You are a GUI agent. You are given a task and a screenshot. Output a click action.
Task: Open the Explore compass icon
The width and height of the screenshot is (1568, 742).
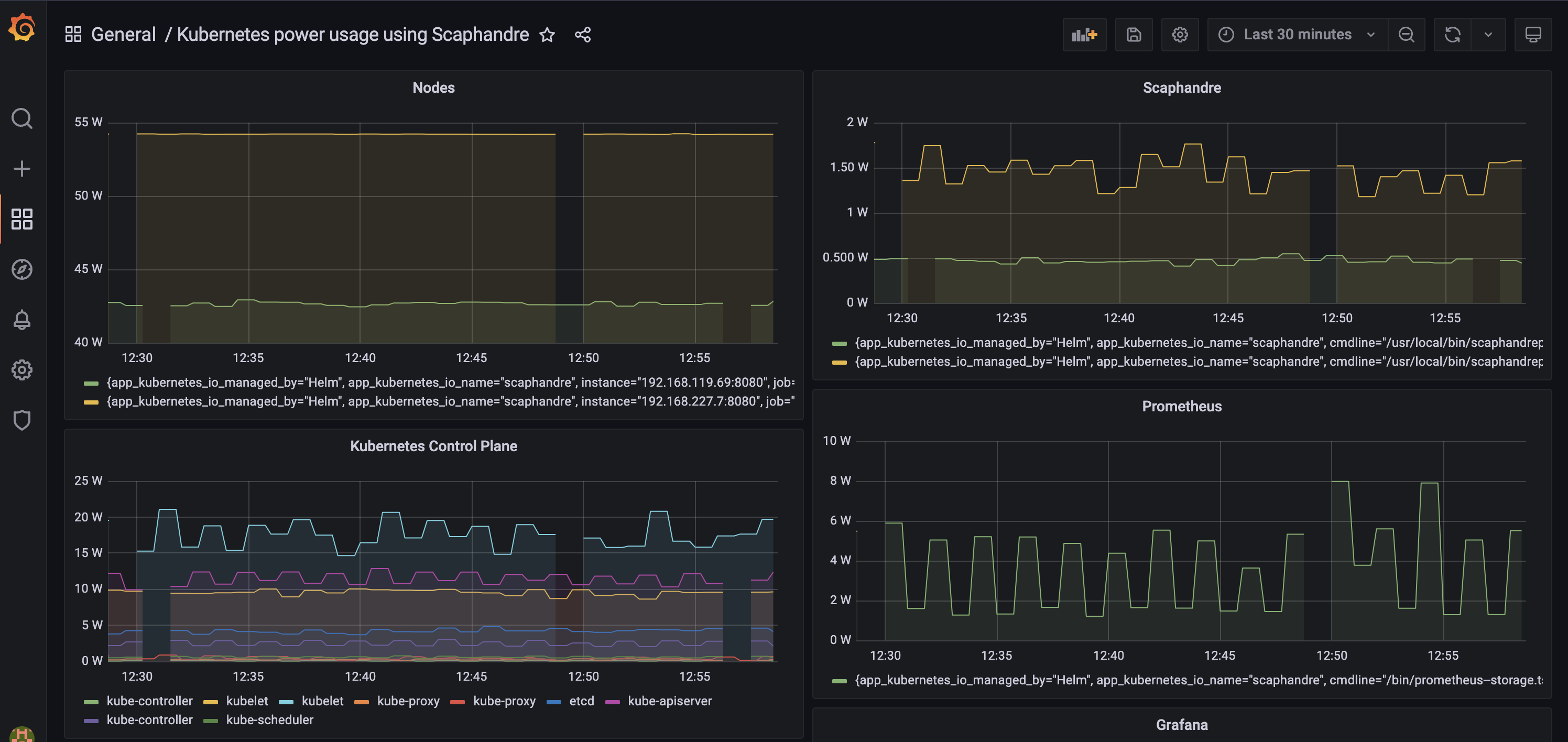point(22,269)
